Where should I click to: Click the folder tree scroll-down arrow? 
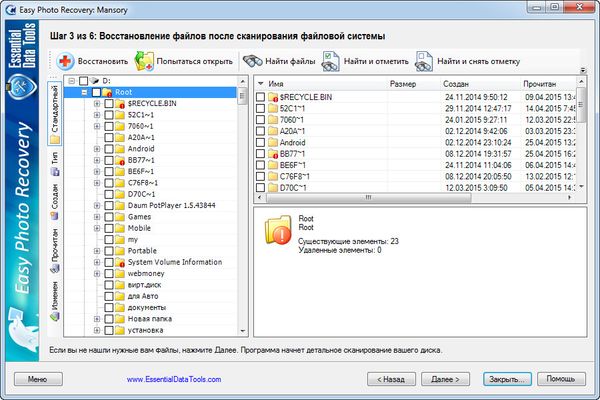coord(243,331)
